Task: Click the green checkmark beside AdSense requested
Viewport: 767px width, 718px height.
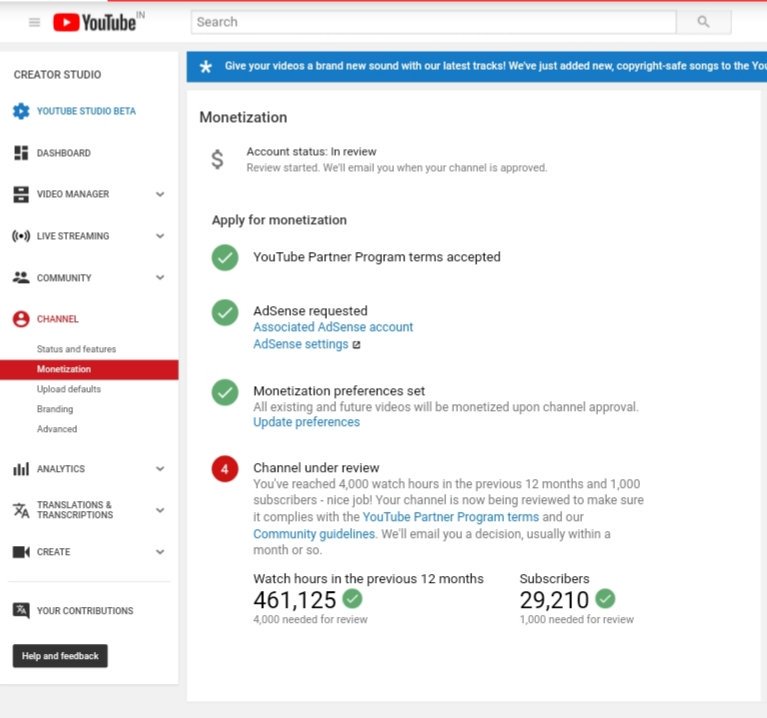Action: pos(225,313)
